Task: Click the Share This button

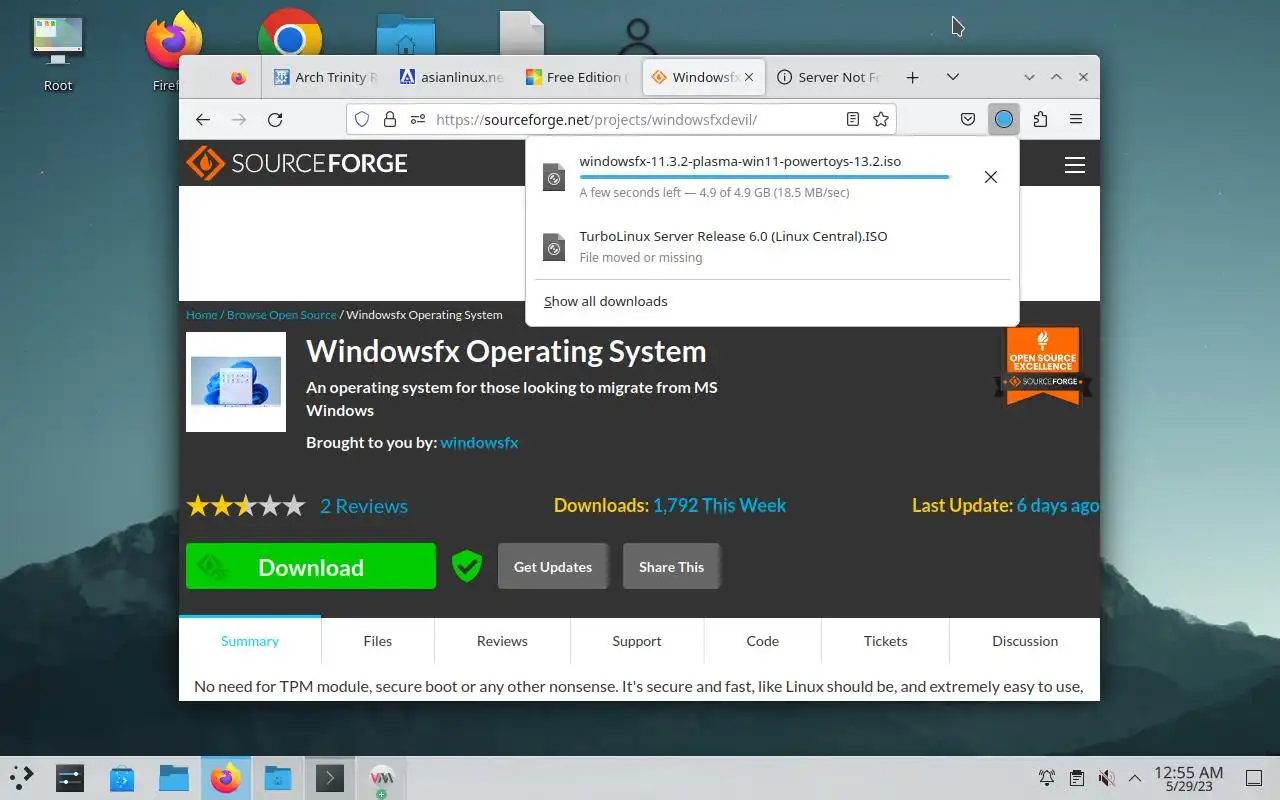Action: (671, 566)
